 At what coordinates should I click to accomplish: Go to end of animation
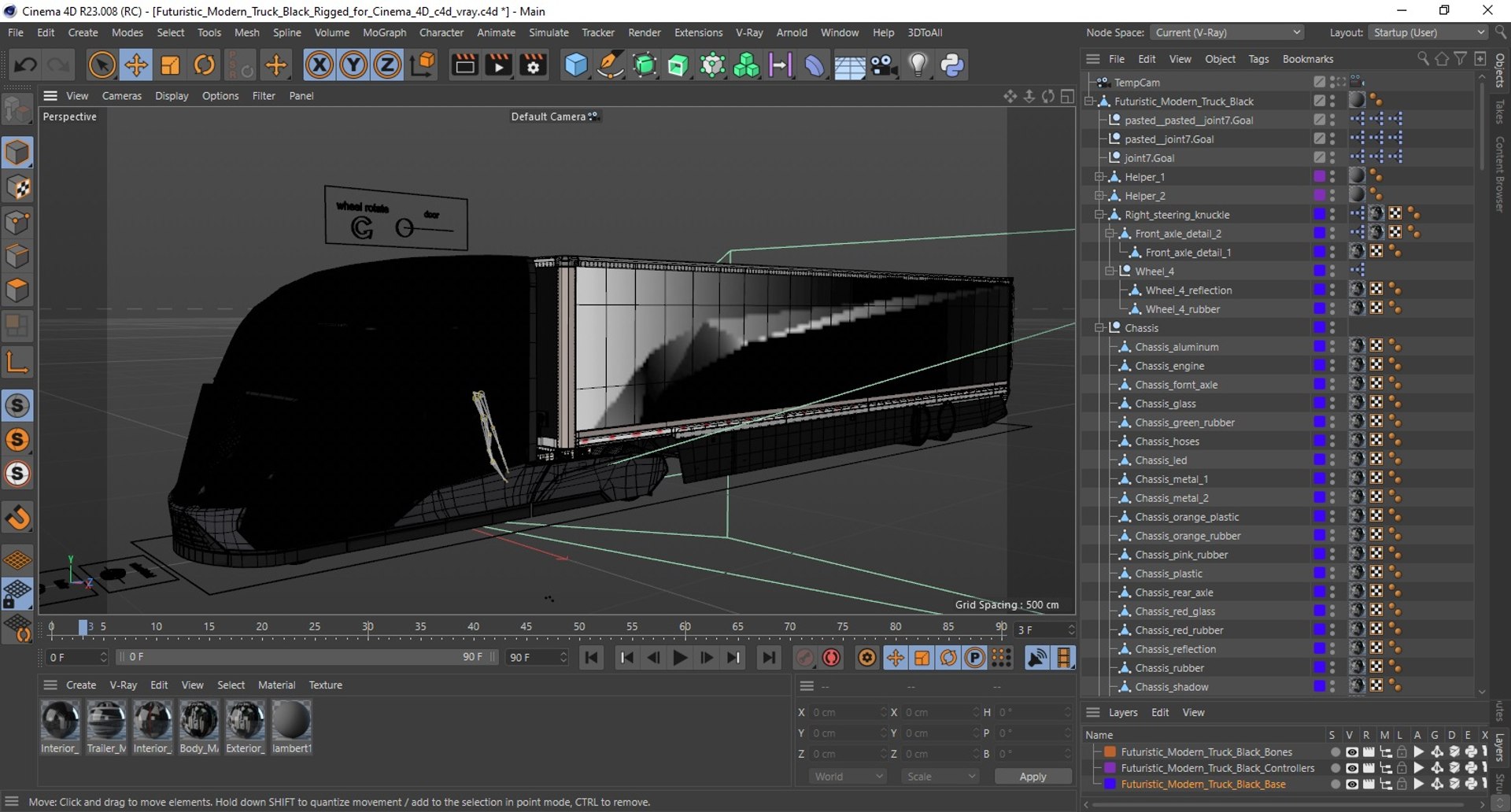click(769, 658)
